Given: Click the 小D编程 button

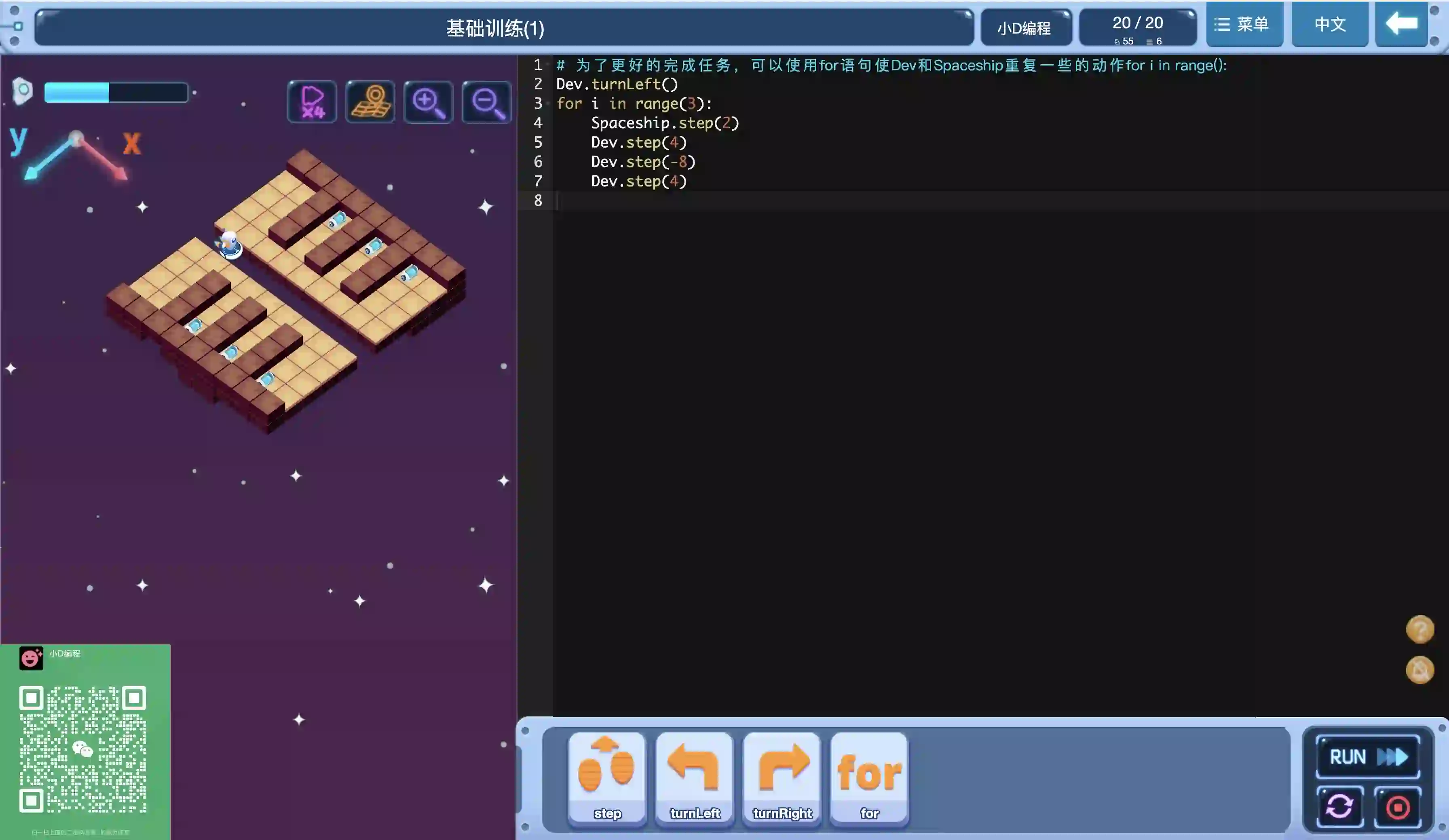Looking at the screenshot, I should 1024,27.
